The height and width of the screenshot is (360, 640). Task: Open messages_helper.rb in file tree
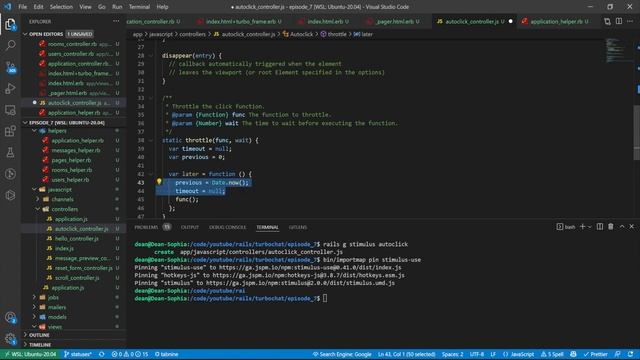tap(76, 150)
